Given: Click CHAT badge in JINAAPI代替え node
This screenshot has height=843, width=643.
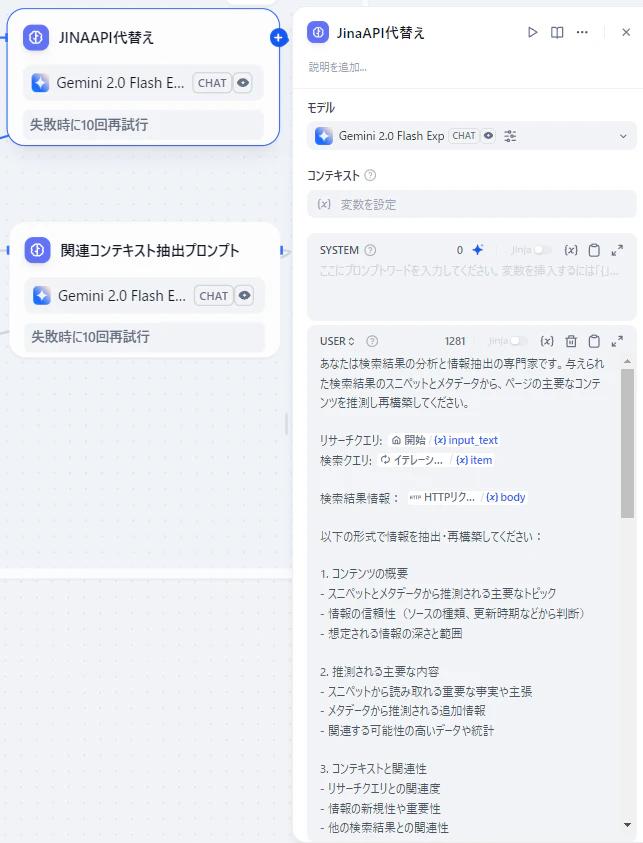Looking at the screenshot, I should click(212, 83).
